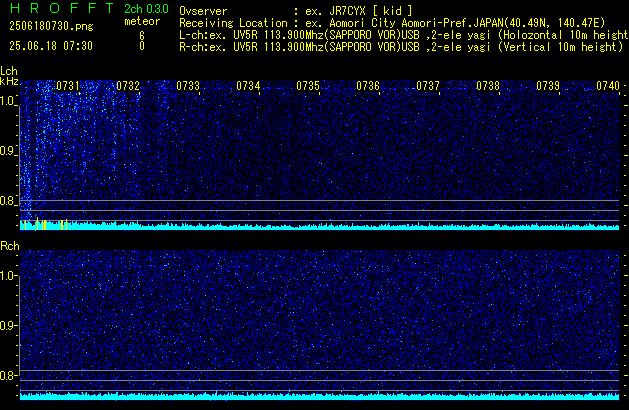Select the 0737 time marker

(x=428, y=86)
